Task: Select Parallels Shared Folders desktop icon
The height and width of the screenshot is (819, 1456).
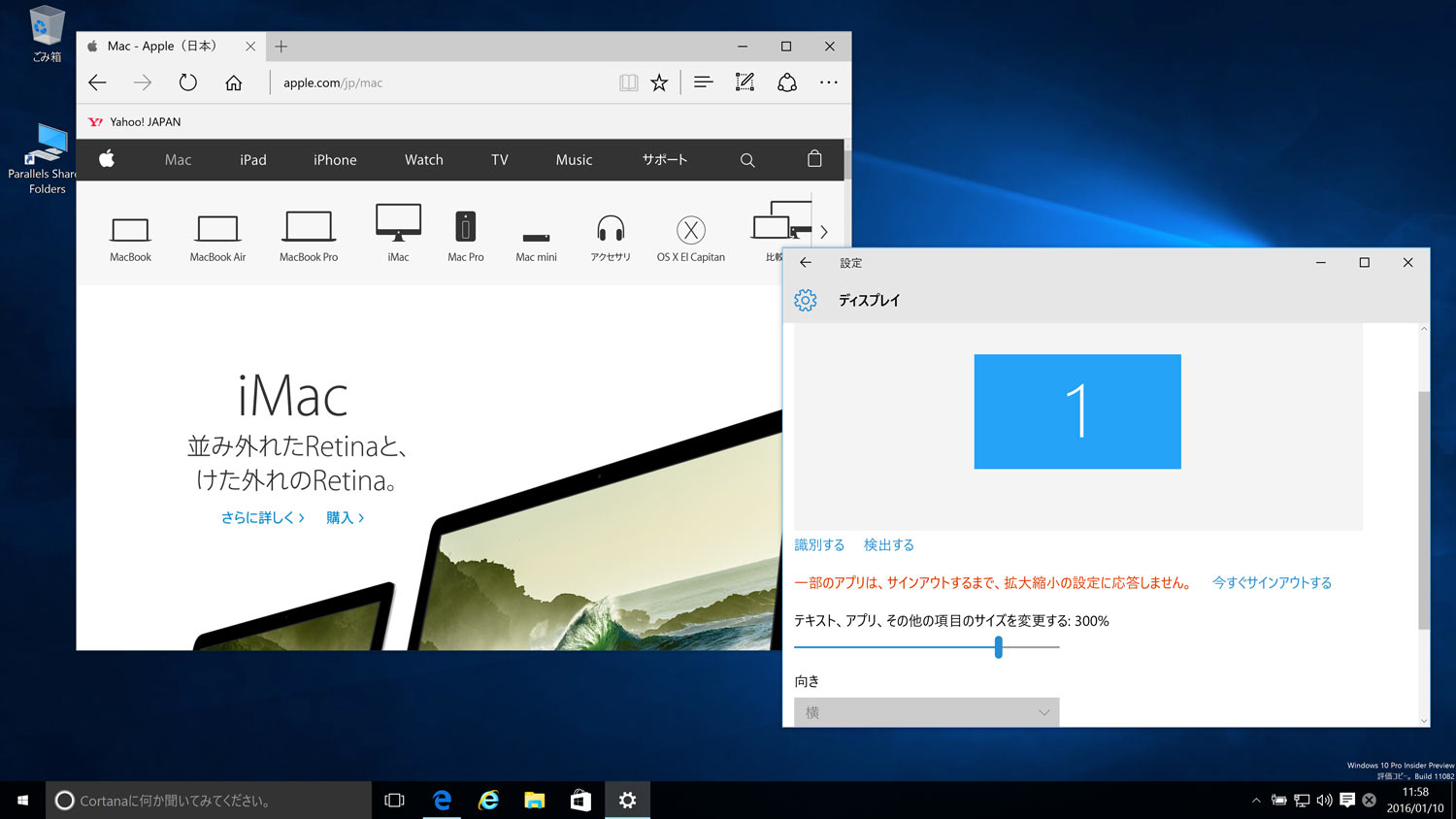Action: [46, 159]
